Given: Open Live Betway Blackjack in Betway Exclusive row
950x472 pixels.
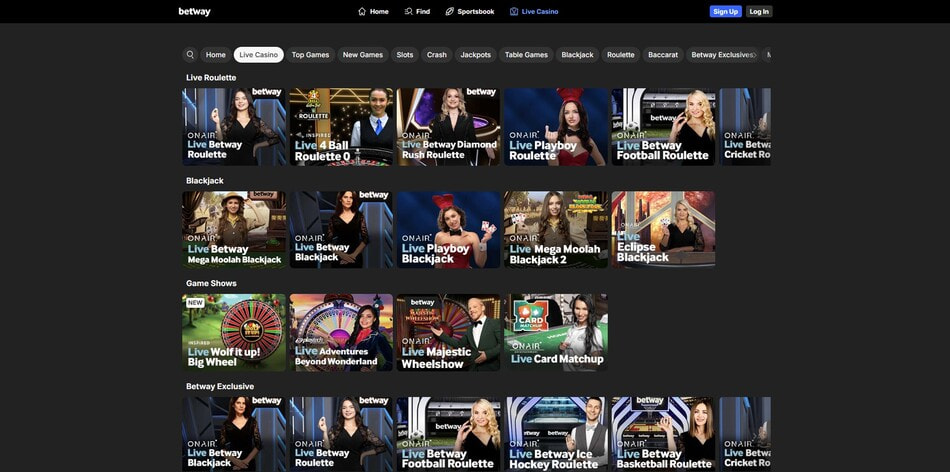Looking at the screenshot, I should point(234,434).
